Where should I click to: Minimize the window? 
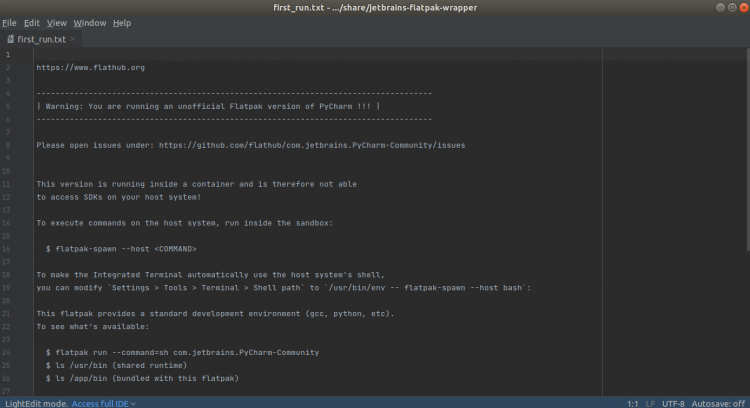(720, 7)
